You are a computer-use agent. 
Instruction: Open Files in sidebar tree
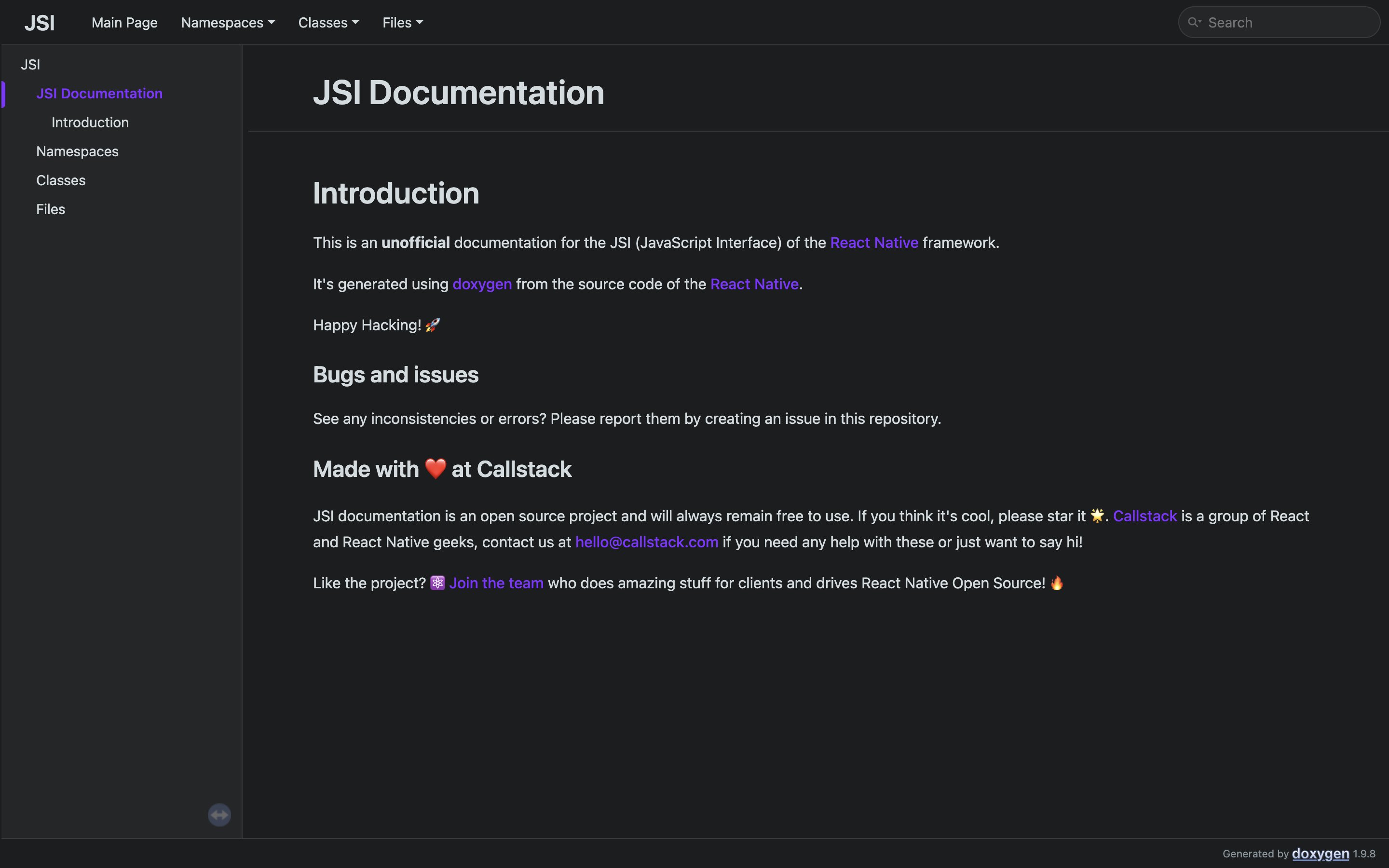(x=51, y=210)
